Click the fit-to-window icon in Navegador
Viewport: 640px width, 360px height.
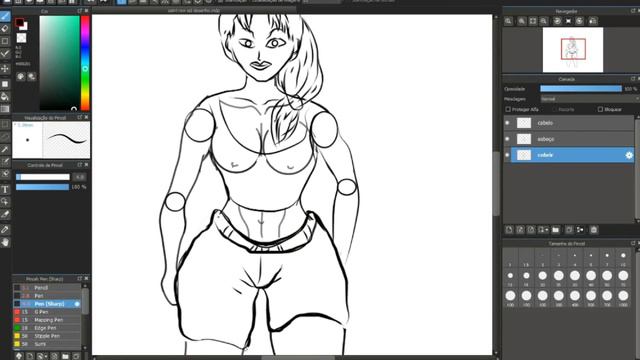[533, 21]
